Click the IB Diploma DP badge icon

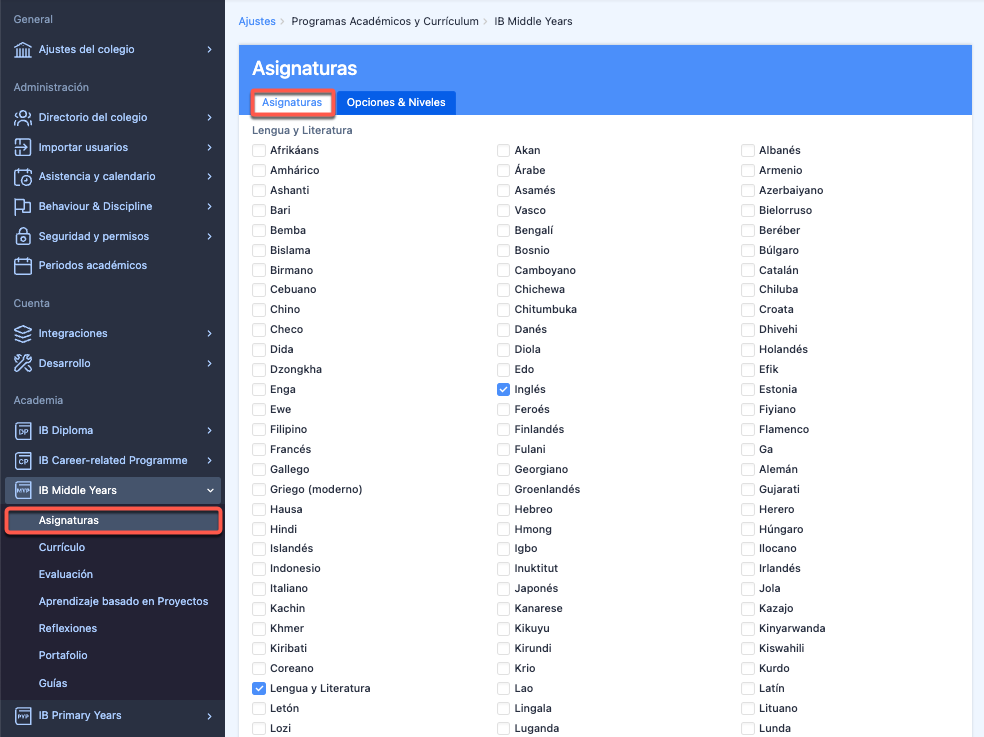point(23,431)
